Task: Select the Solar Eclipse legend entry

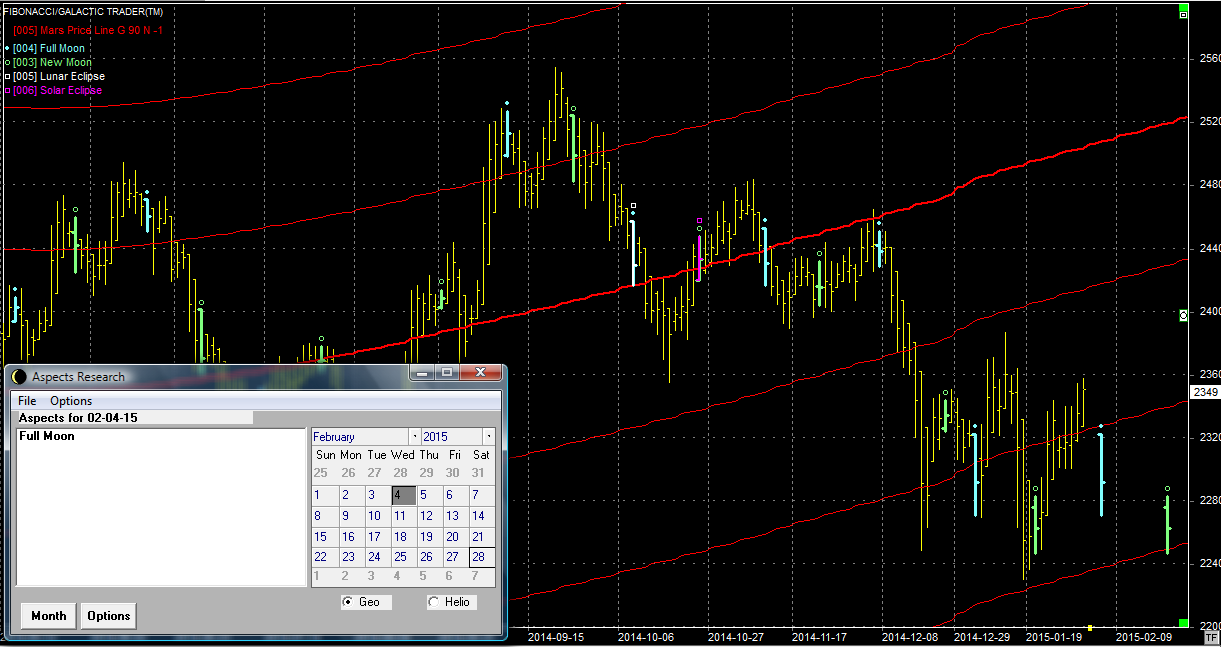Action: click(53, 90)
